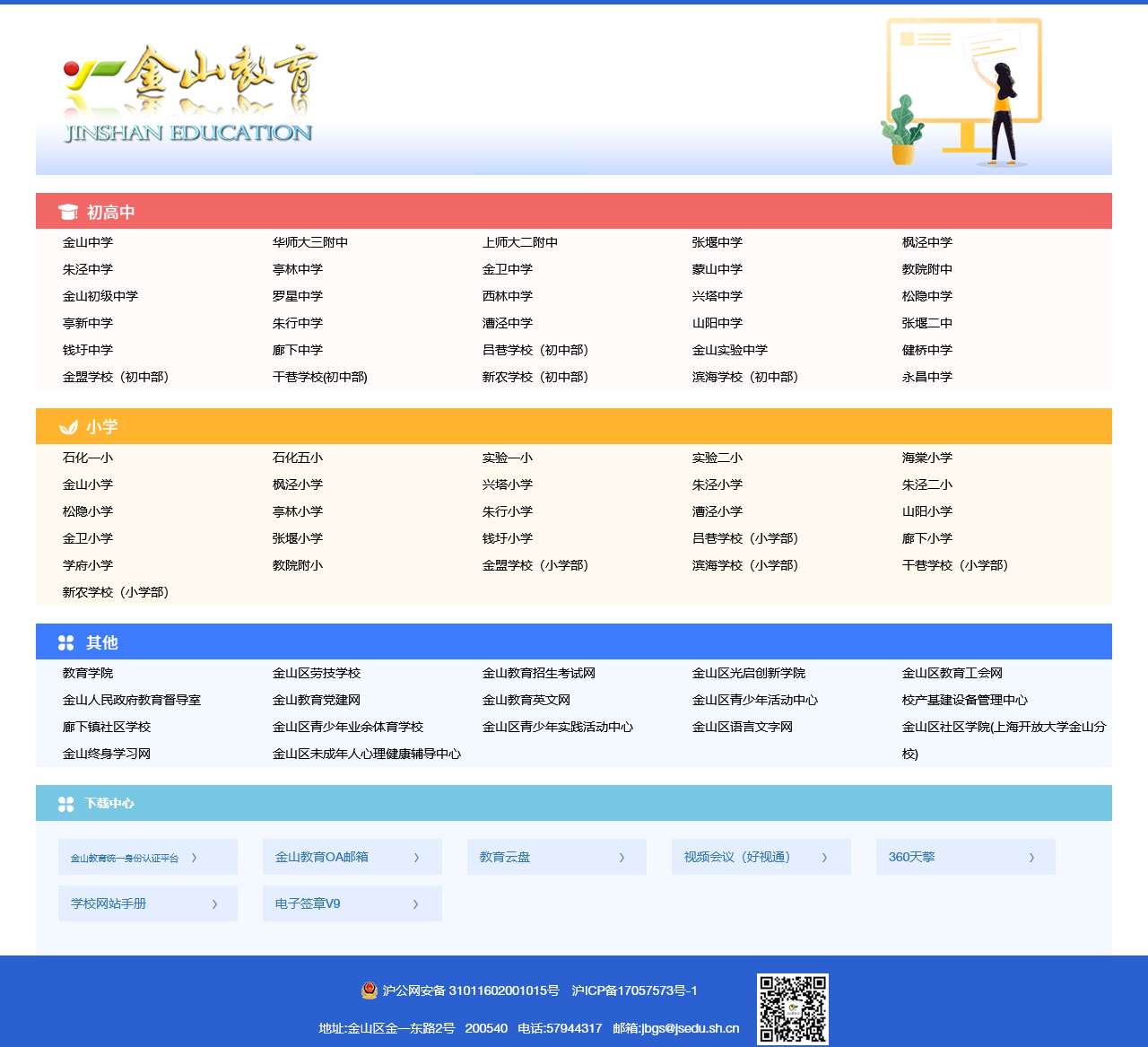The width and height of the screenshot is (1148, 1047).
Task: Visit the 枫泾中学 link
Action: tap(927, 242)
